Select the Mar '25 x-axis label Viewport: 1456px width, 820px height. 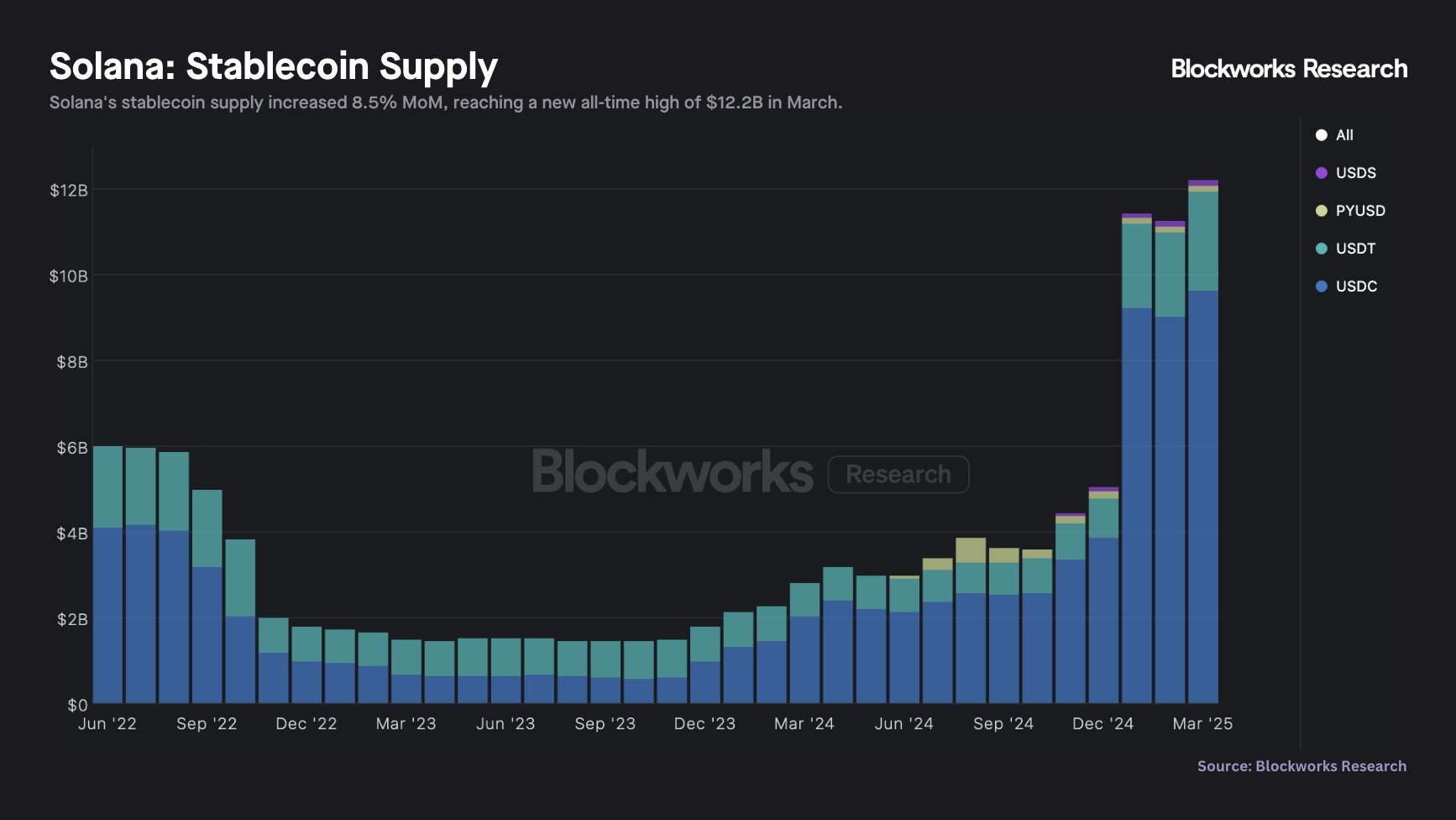click(x=1202, y=723)
